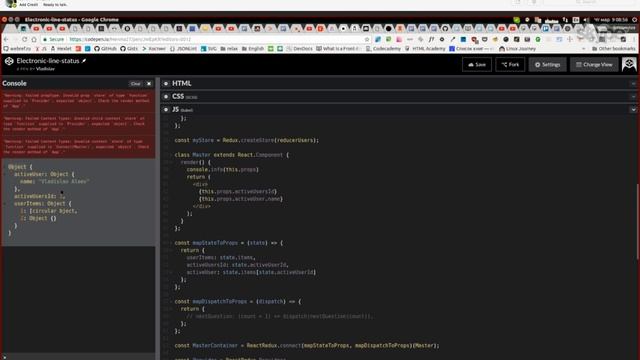Viewport: 640px width, 360px height.
Task: Click the third red warning message in console
Action: pyautogui.click(x=78, y=147)
